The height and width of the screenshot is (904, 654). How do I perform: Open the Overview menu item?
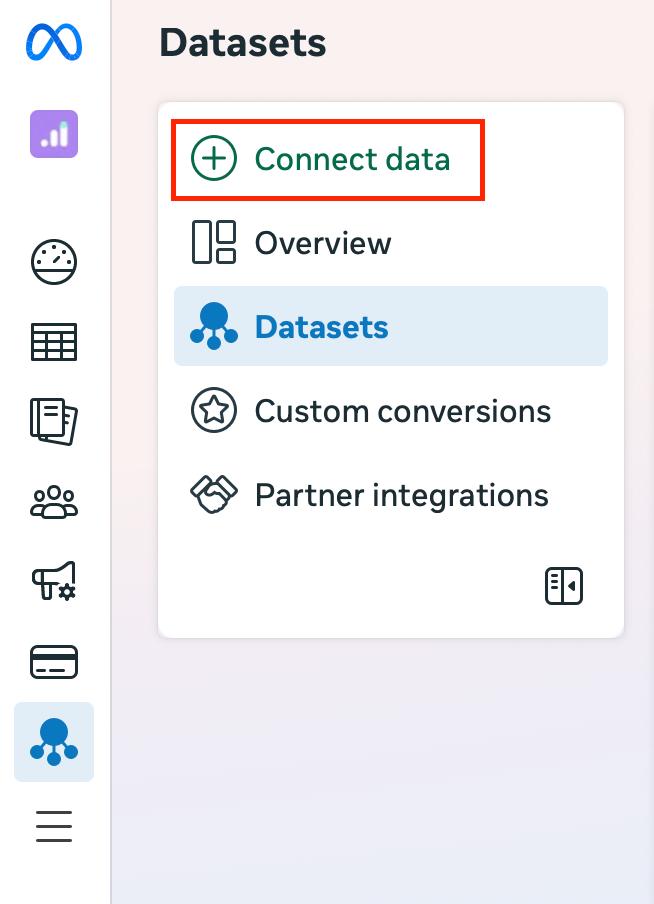322,243
